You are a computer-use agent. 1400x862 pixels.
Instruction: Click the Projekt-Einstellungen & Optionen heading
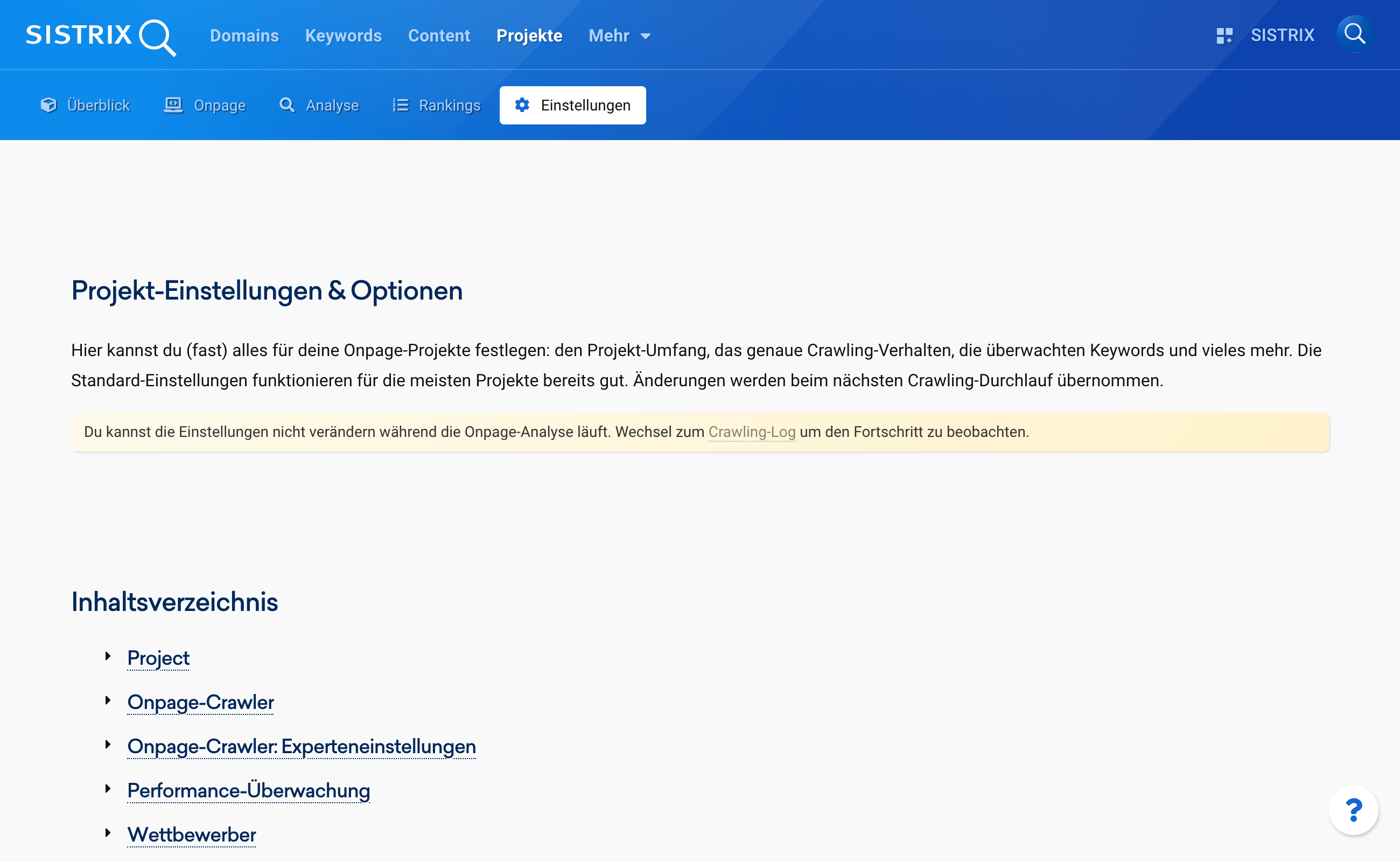pos(267,291)
